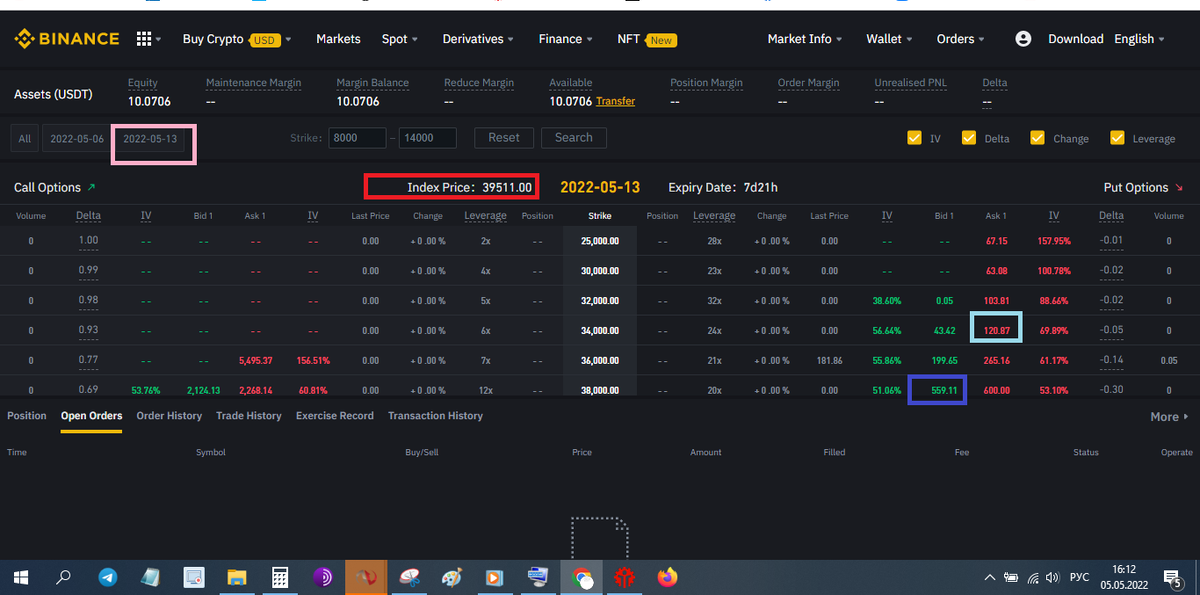Click the Binance logo
Viewport: 1200px width, 595px height.
click(66, 39)
